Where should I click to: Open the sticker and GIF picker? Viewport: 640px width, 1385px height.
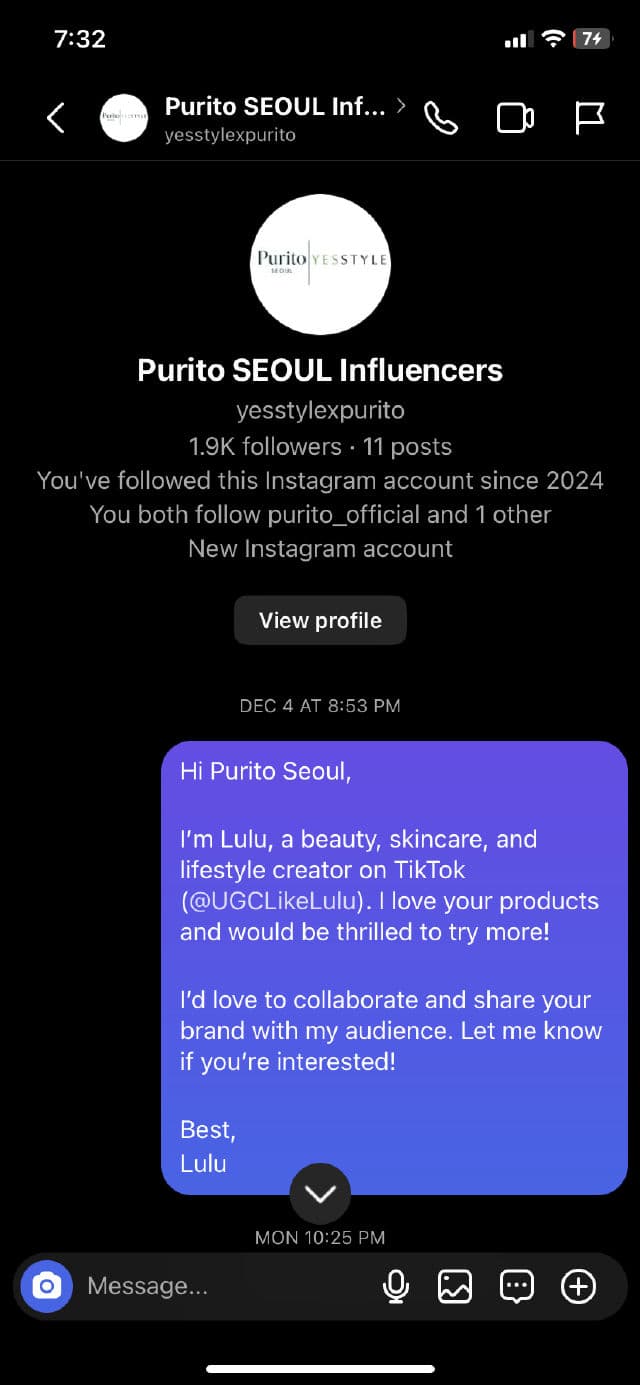pyautogui.click(x=517, y=1286)
